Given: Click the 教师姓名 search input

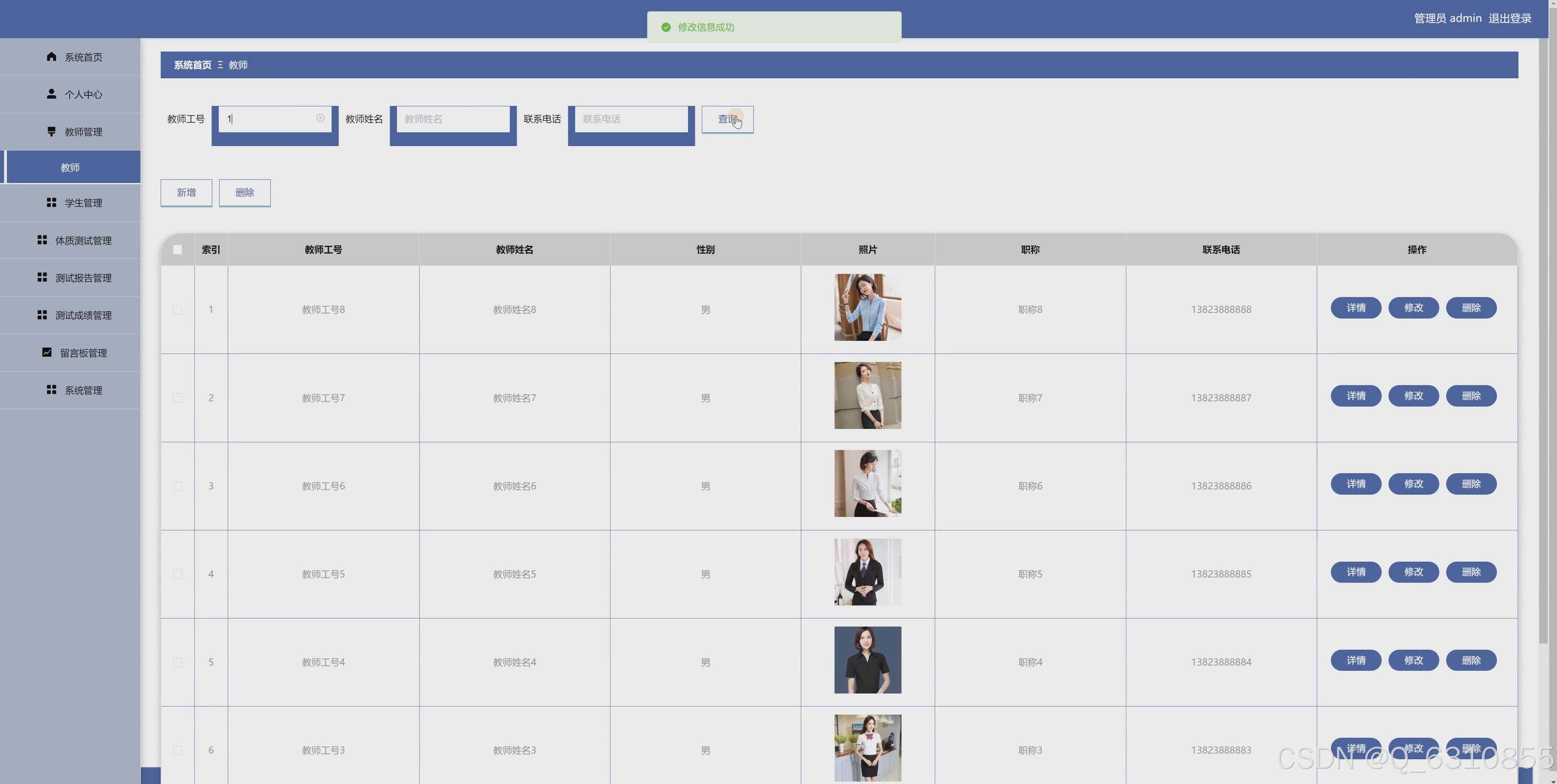Looking at the screenshot, I should click(x=453, y=119).
